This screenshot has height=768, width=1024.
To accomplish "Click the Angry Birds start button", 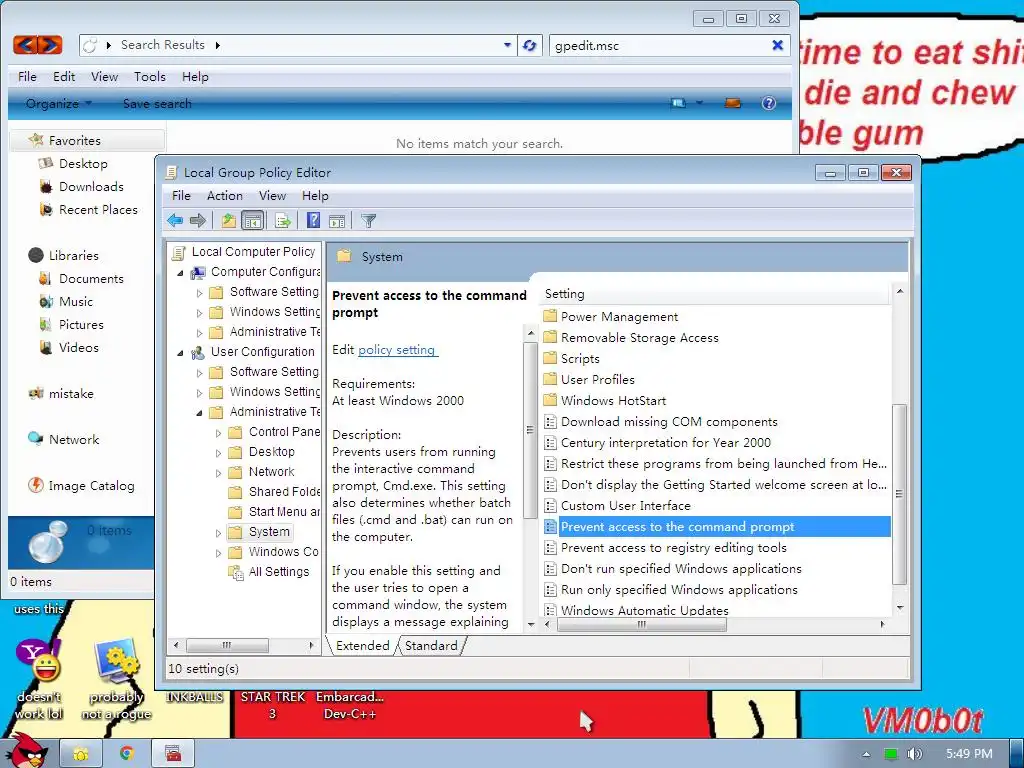I will coord(26,751).
